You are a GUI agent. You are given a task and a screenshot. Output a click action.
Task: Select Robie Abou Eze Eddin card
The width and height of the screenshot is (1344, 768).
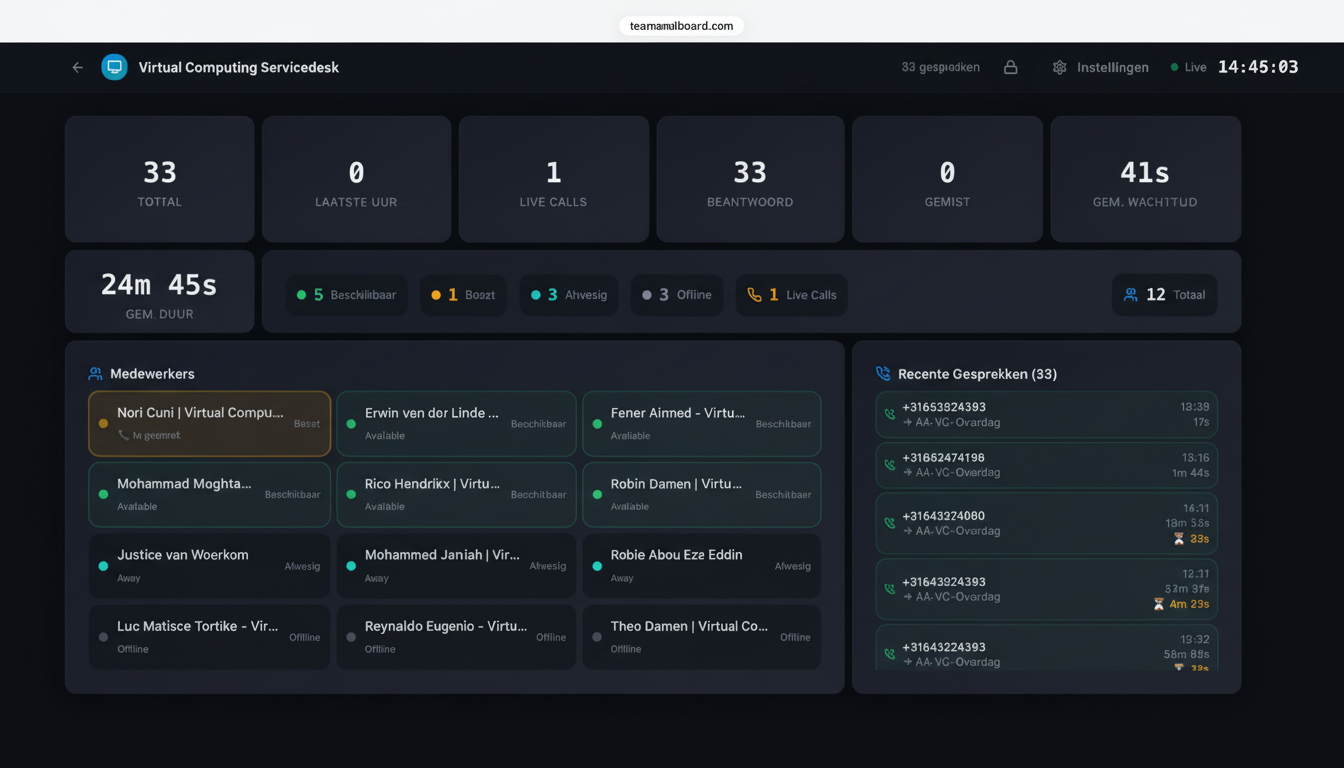(x=702, y=566)
